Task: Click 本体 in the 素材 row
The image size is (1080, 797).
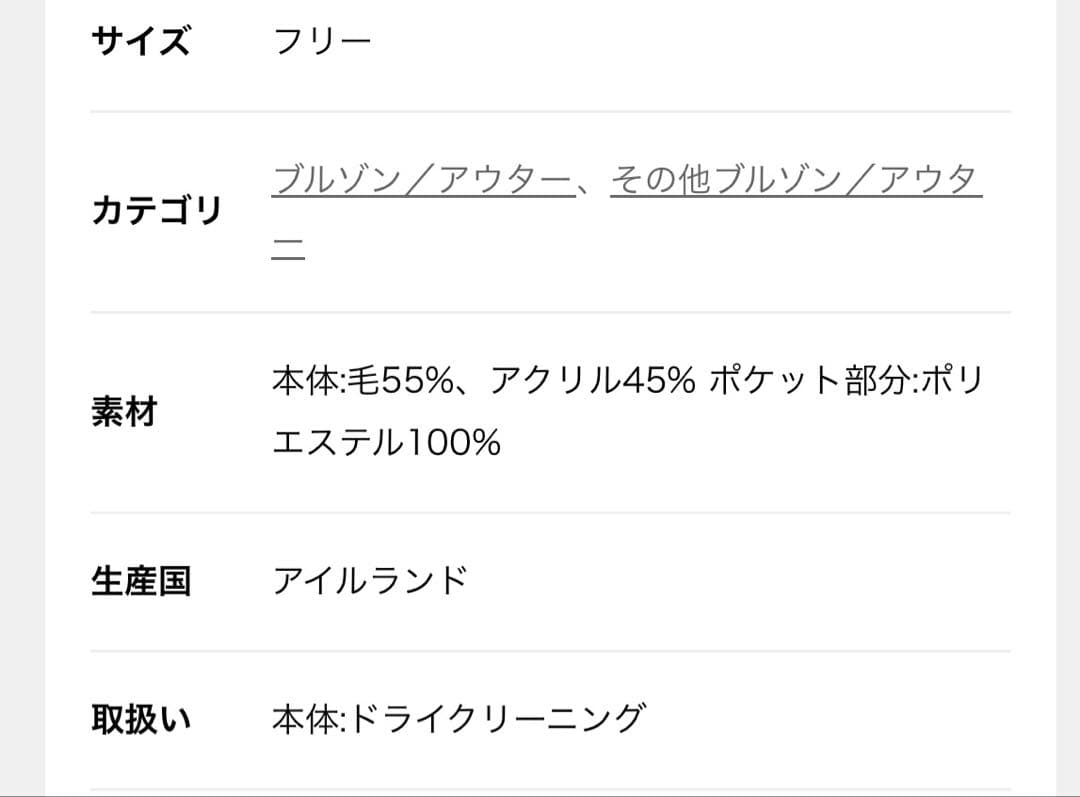Action: pyautogui.click(x=305, y=382)
